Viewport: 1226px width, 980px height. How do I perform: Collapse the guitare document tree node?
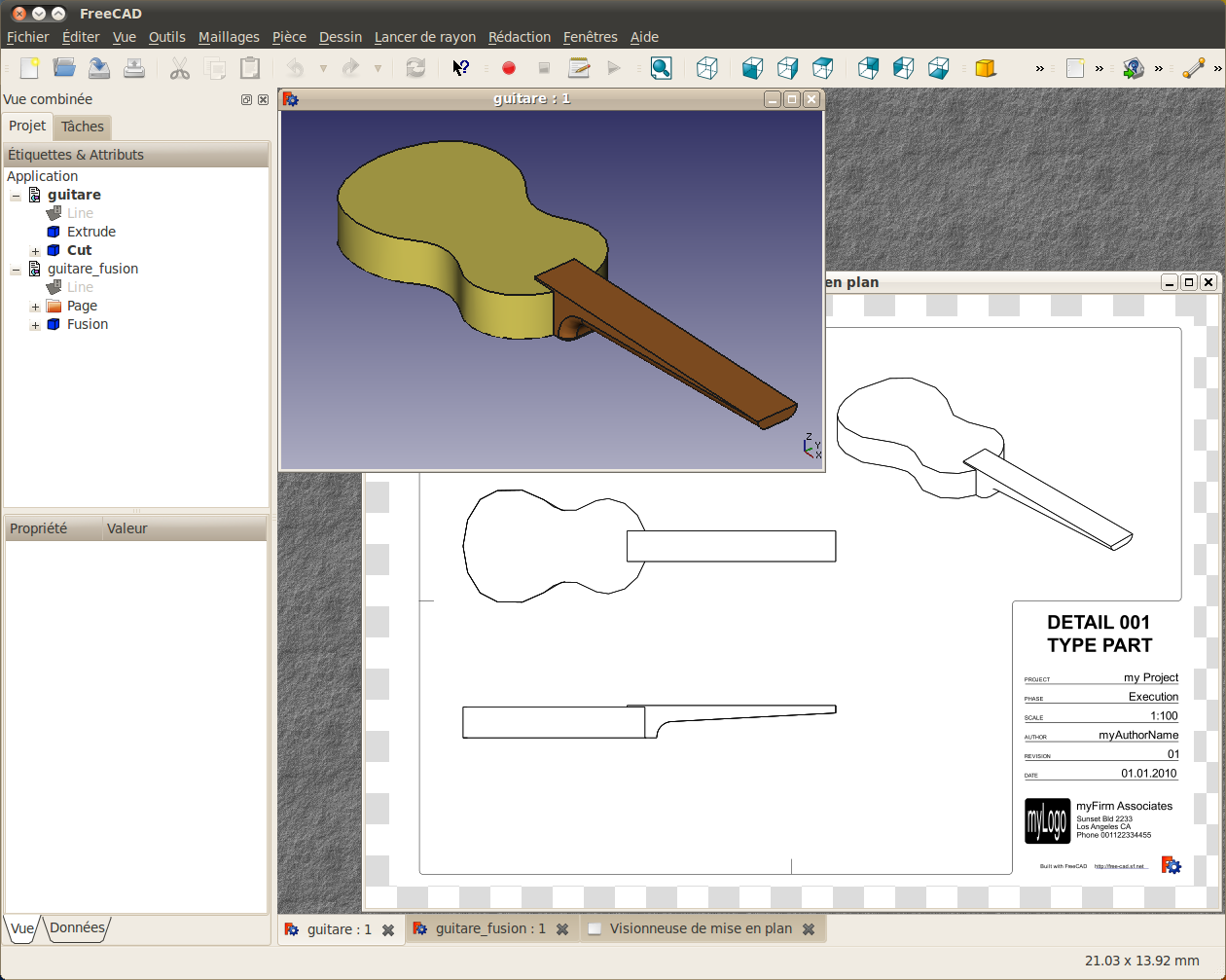coord(16,196)
